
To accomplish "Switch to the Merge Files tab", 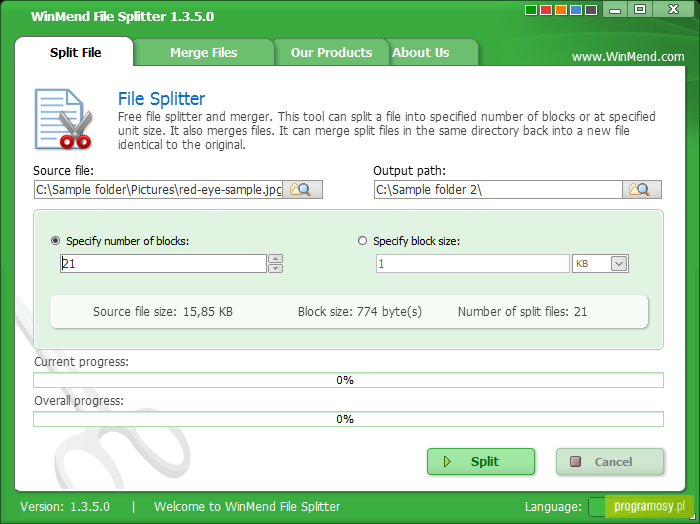I will (204, 53).
